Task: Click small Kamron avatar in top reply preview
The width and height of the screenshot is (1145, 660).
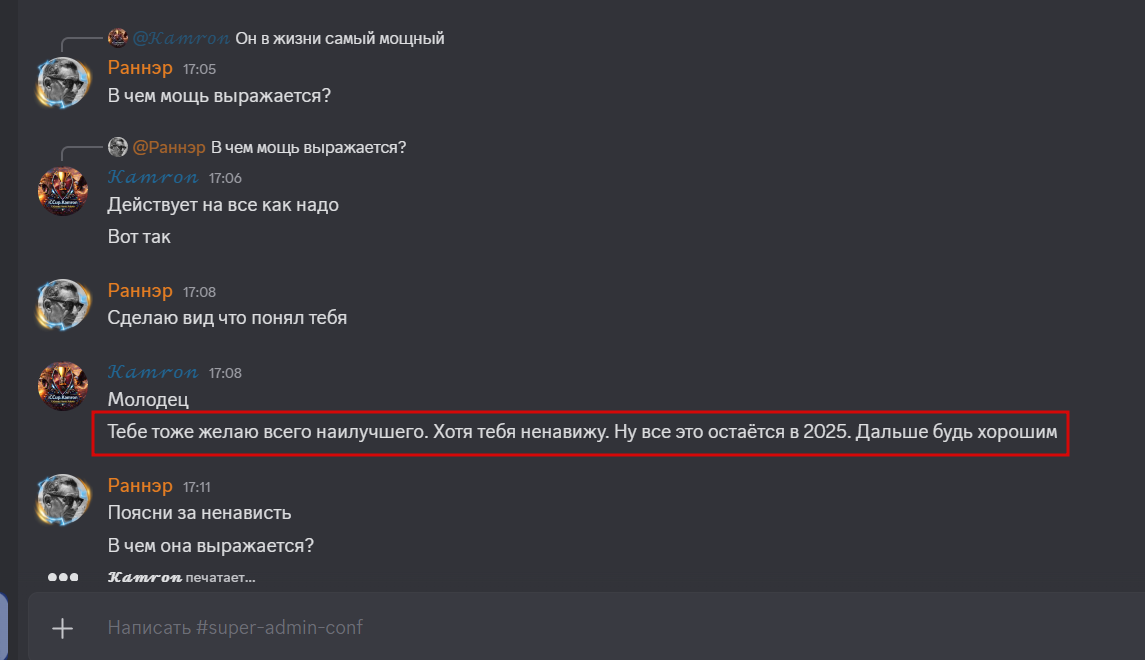Action: click(118, 38)
